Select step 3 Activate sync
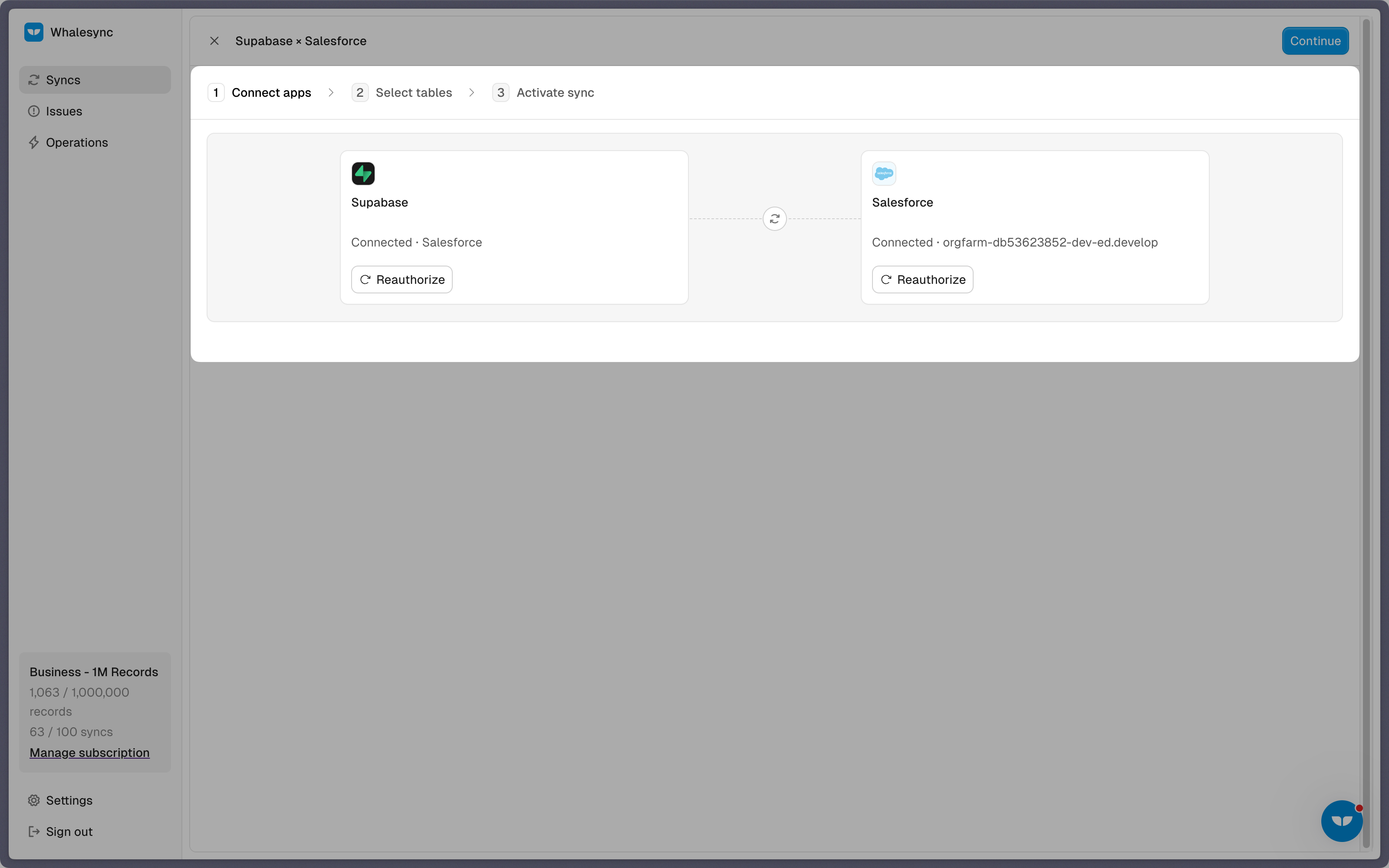The image size is (1389, 868). 543,92
